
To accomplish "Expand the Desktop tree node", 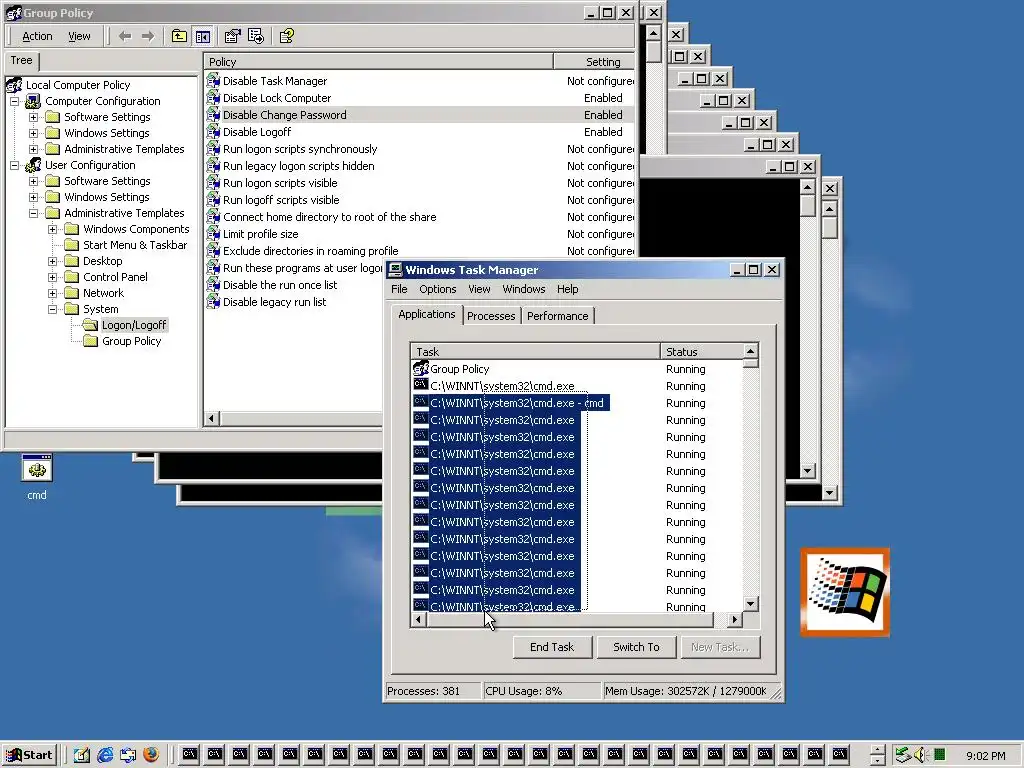I will coord(52,261).
